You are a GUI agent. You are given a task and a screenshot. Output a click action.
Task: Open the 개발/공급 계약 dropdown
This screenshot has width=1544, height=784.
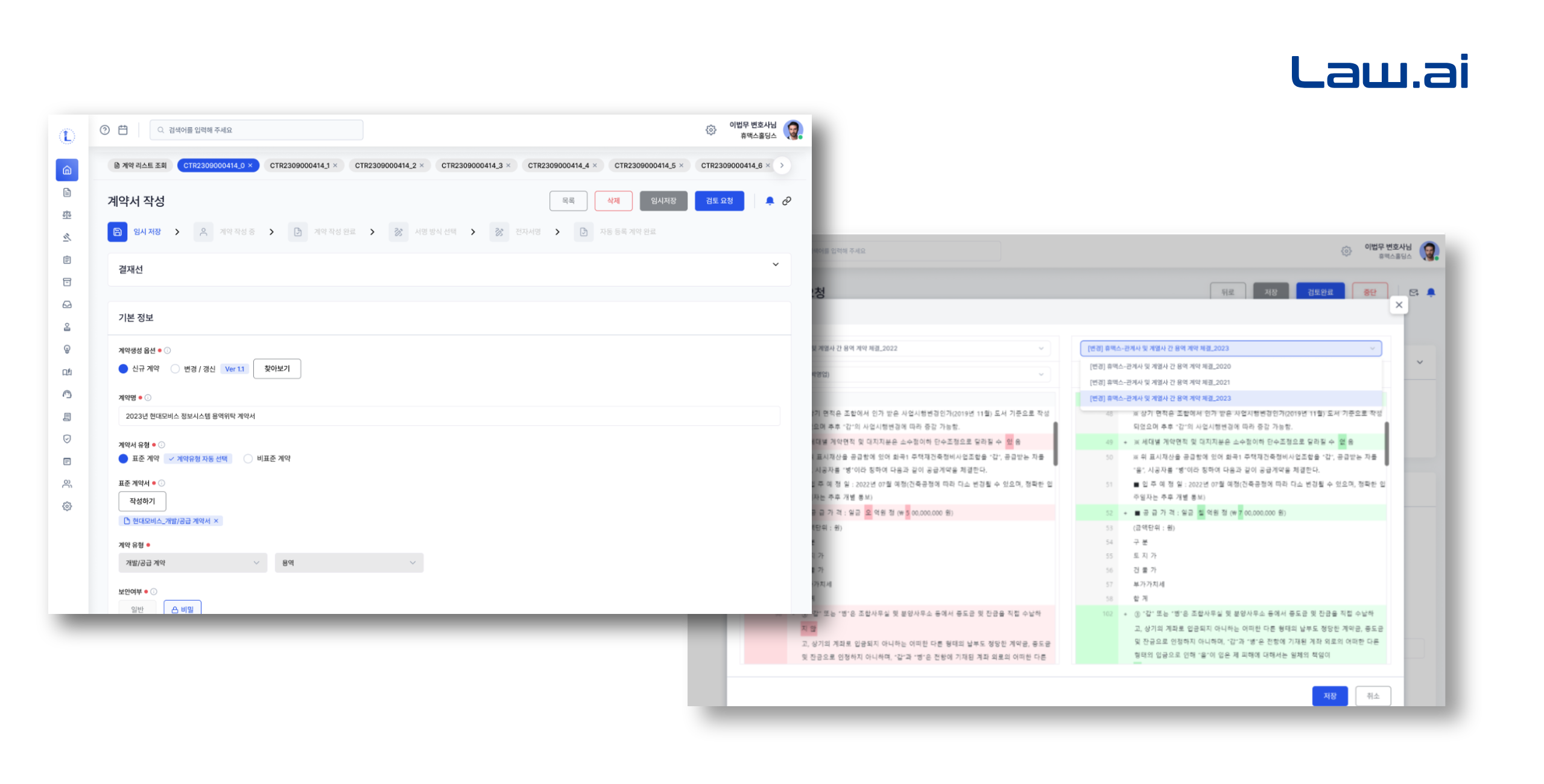pyautogui.click(x=192, y=563)
